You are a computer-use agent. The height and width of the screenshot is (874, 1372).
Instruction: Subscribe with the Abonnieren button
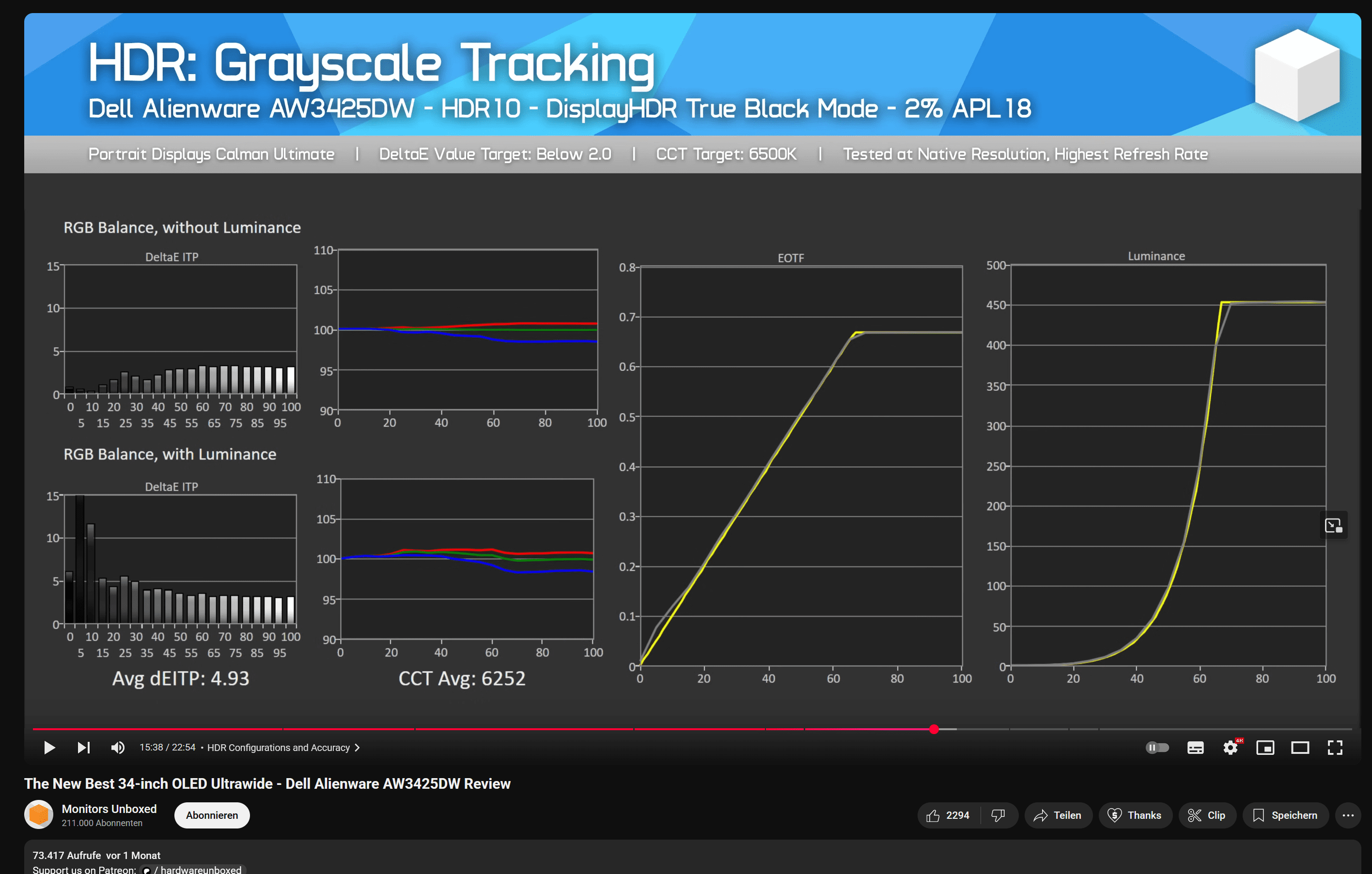coord(212,815)
